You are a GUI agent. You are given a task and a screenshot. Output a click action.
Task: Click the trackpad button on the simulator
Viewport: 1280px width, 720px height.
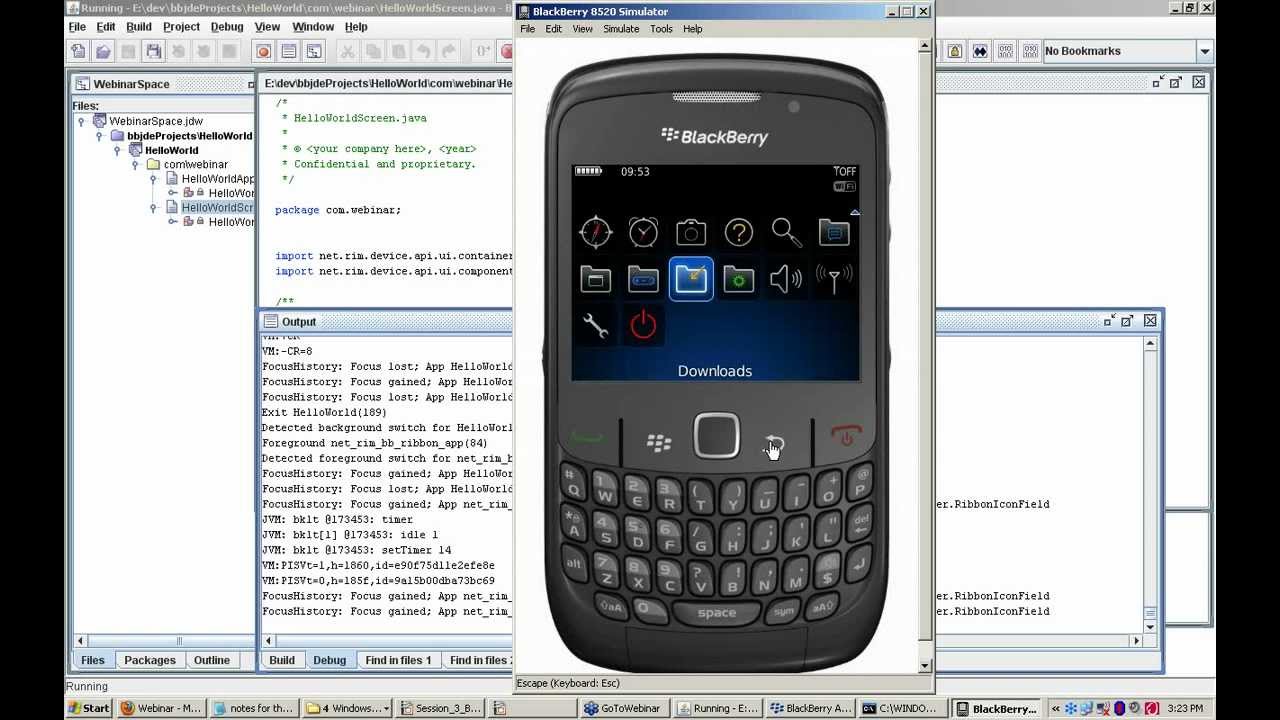(716, 437)
